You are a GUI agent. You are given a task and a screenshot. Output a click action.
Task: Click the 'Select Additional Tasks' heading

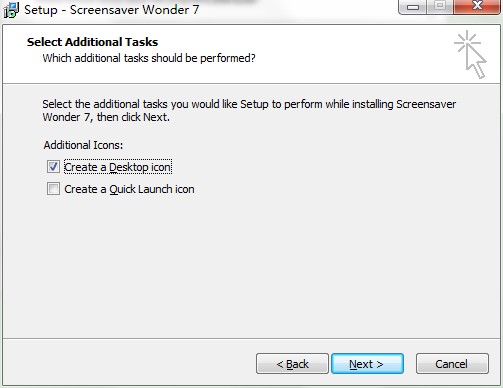pyautogui.click(x=92, y=42)
